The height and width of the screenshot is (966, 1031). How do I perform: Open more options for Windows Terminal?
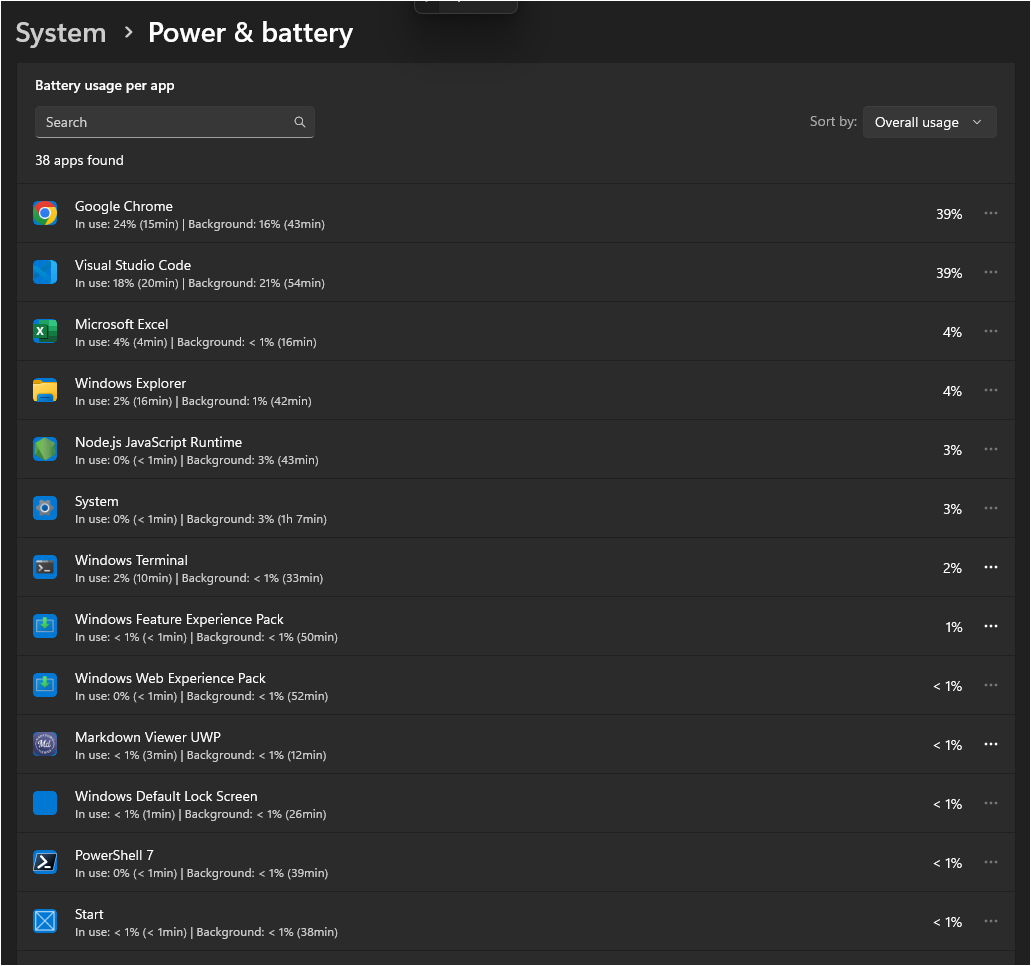coord(990,567)
